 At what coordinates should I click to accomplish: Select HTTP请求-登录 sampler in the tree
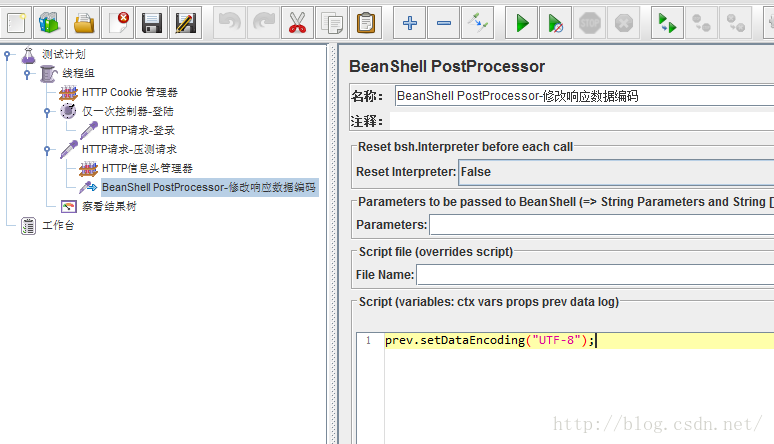click(x=137, y=130)
